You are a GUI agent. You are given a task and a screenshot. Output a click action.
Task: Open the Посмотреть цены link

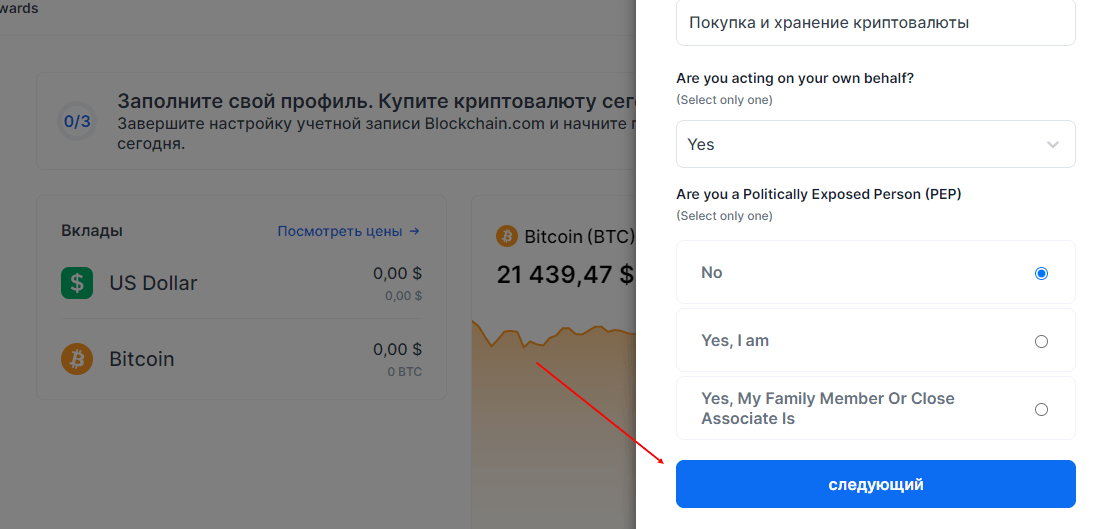pos(340,231)
